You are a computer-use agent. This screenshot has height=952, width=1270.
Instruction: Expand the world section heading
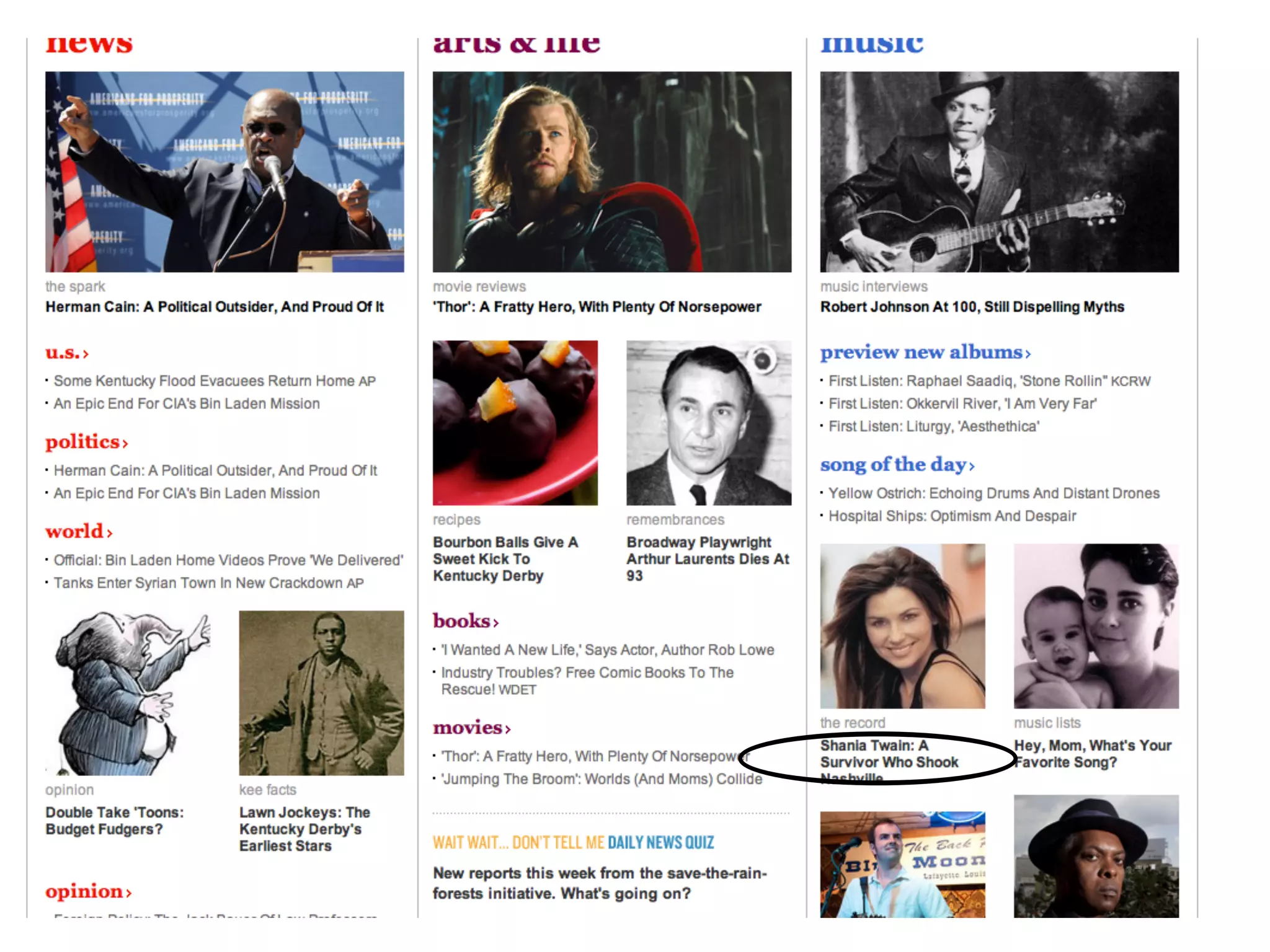(x=79, y=531)
